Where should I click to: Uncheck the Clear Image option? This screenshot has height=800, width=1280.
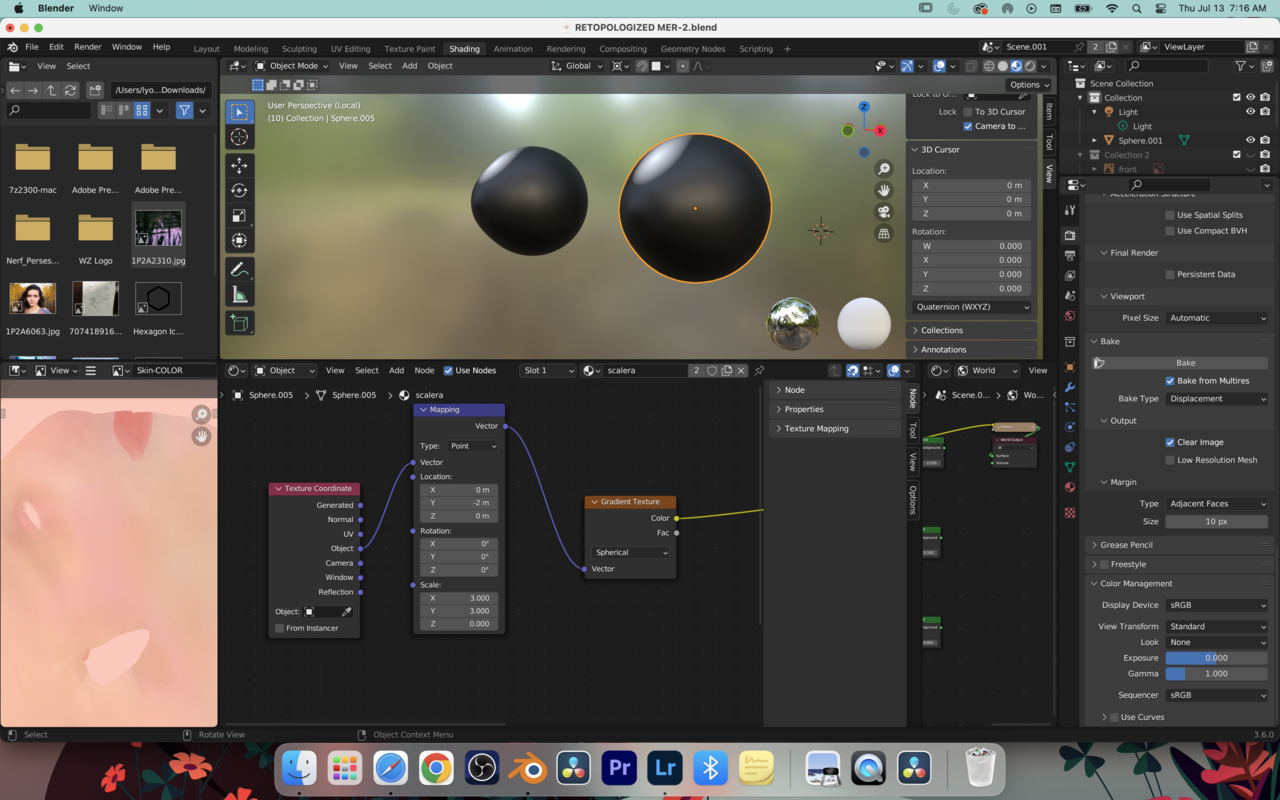click(x=1170, y=442)
